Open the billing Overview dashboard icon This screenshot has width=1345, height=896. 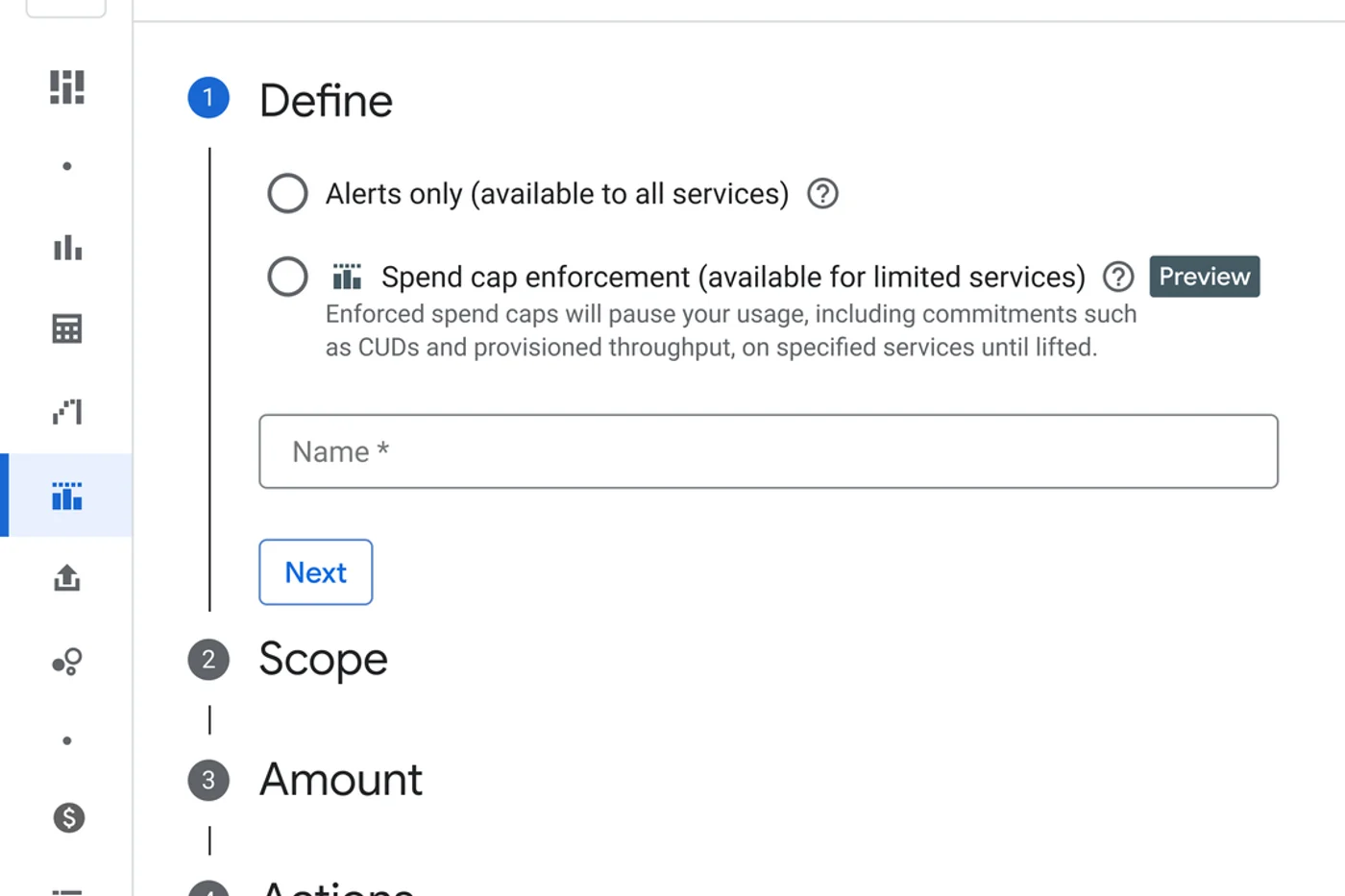67,87
